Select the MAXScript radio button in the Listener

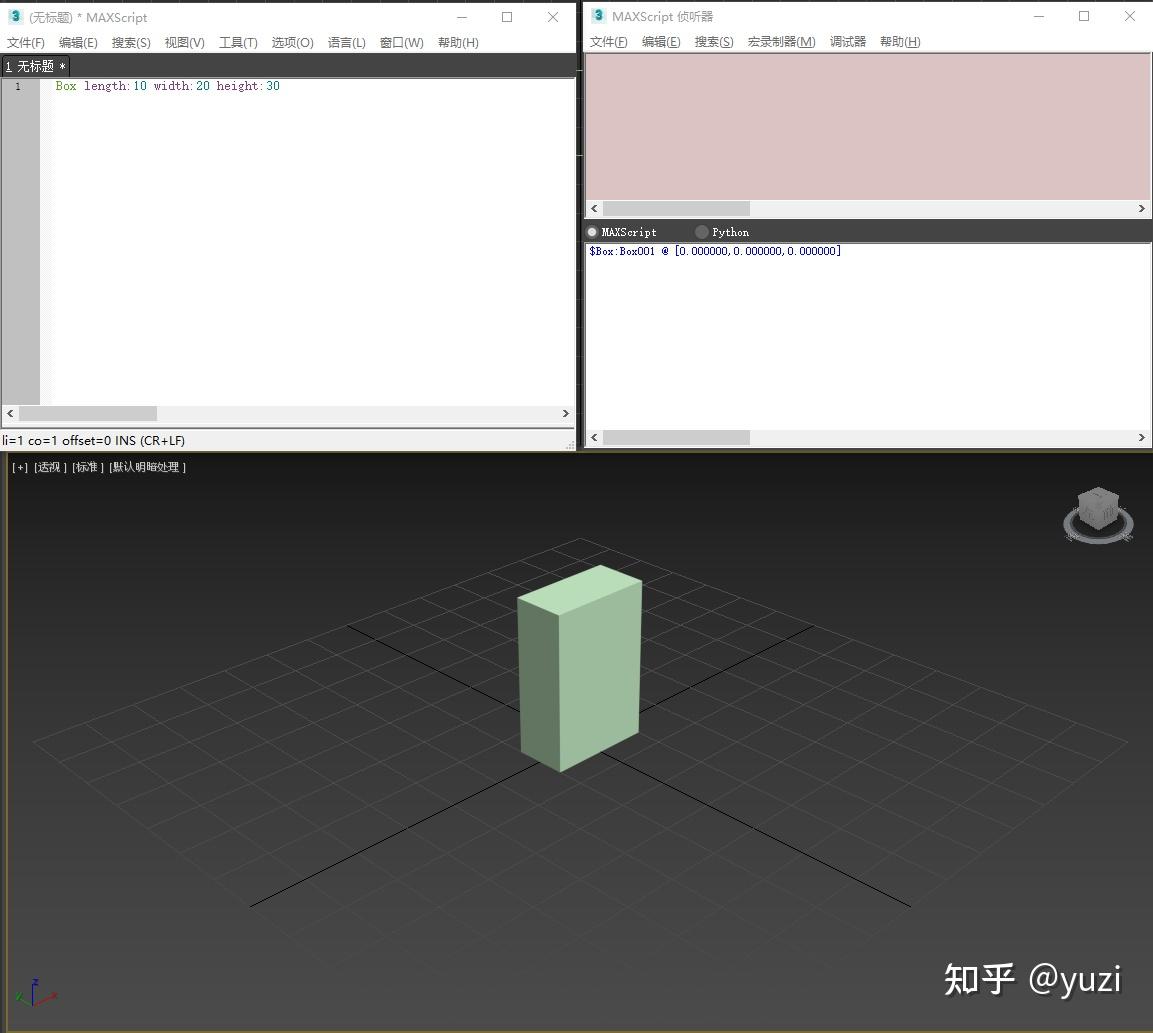(592, 231)
